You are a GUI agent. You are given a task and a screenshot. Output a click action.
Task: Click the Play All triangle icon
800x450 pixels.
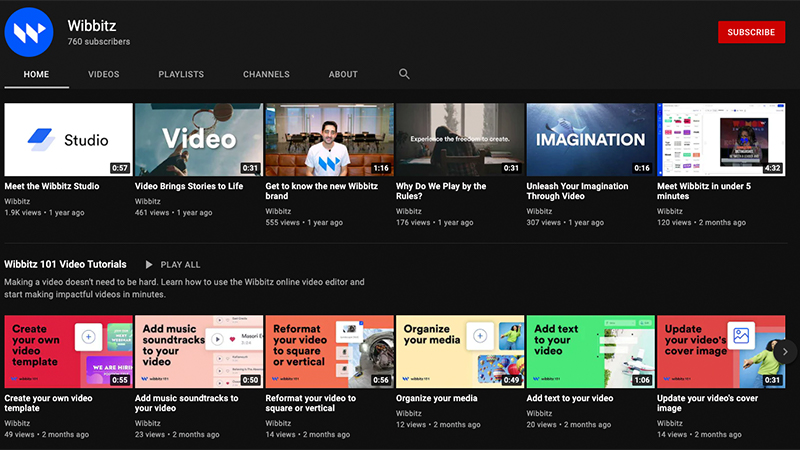148,264
